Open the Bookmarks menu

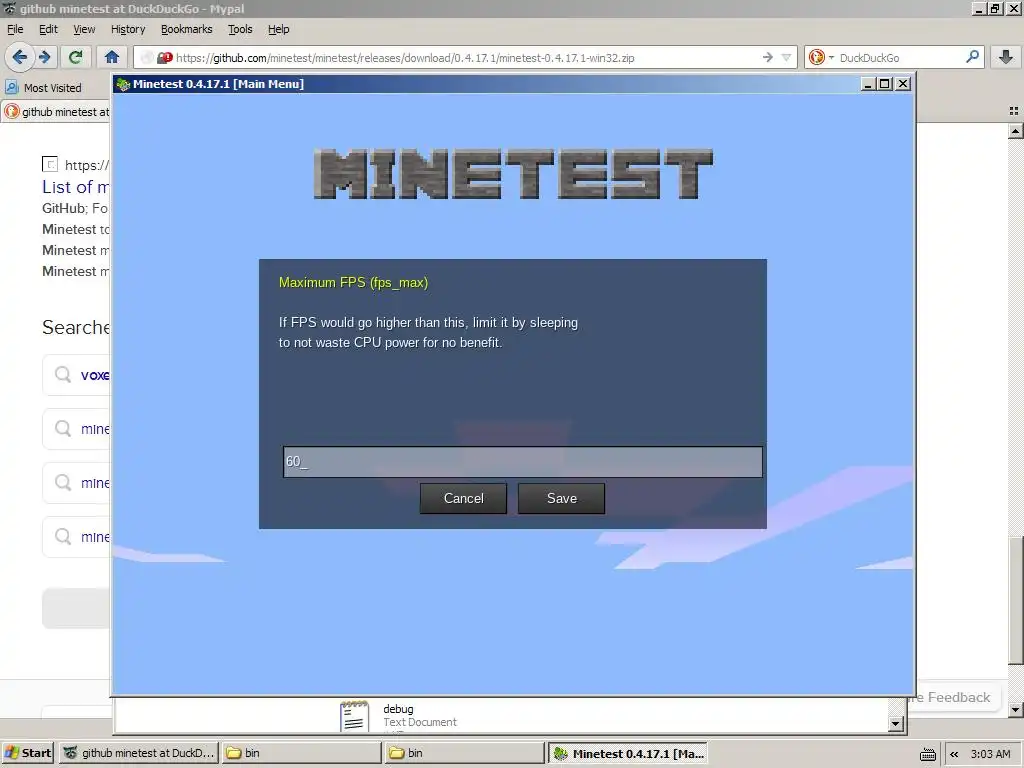click(187, 29)
